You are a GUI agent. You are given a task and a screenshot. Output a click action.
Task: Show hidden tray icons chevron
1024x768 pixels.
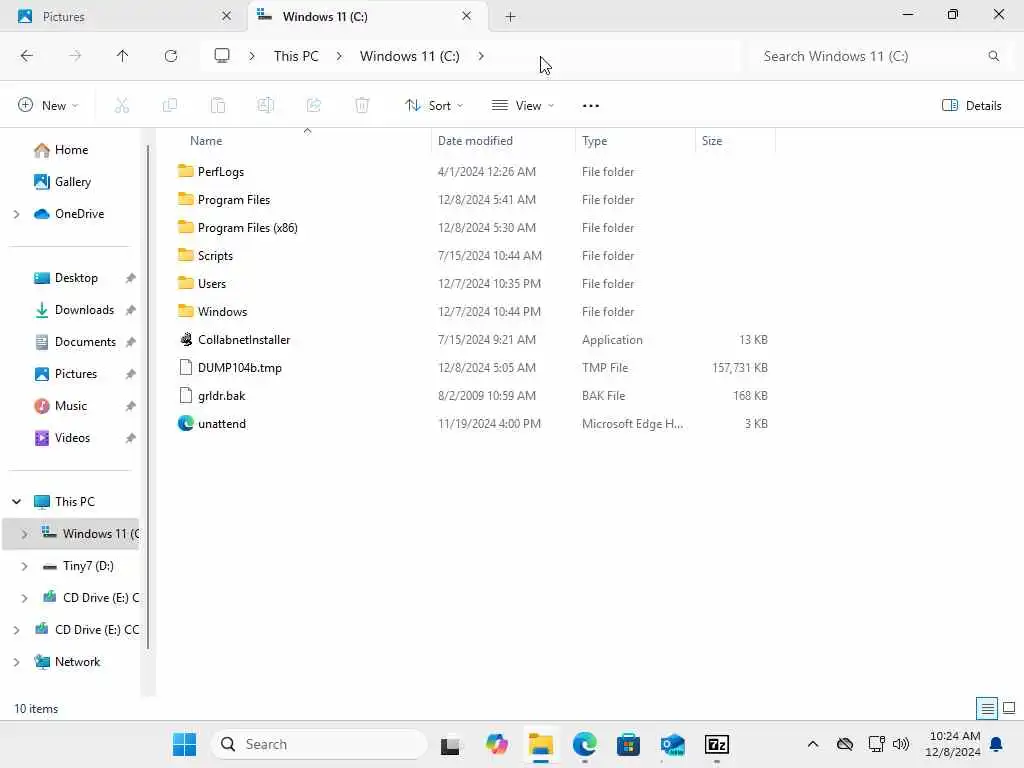click(x=813, y=744)
